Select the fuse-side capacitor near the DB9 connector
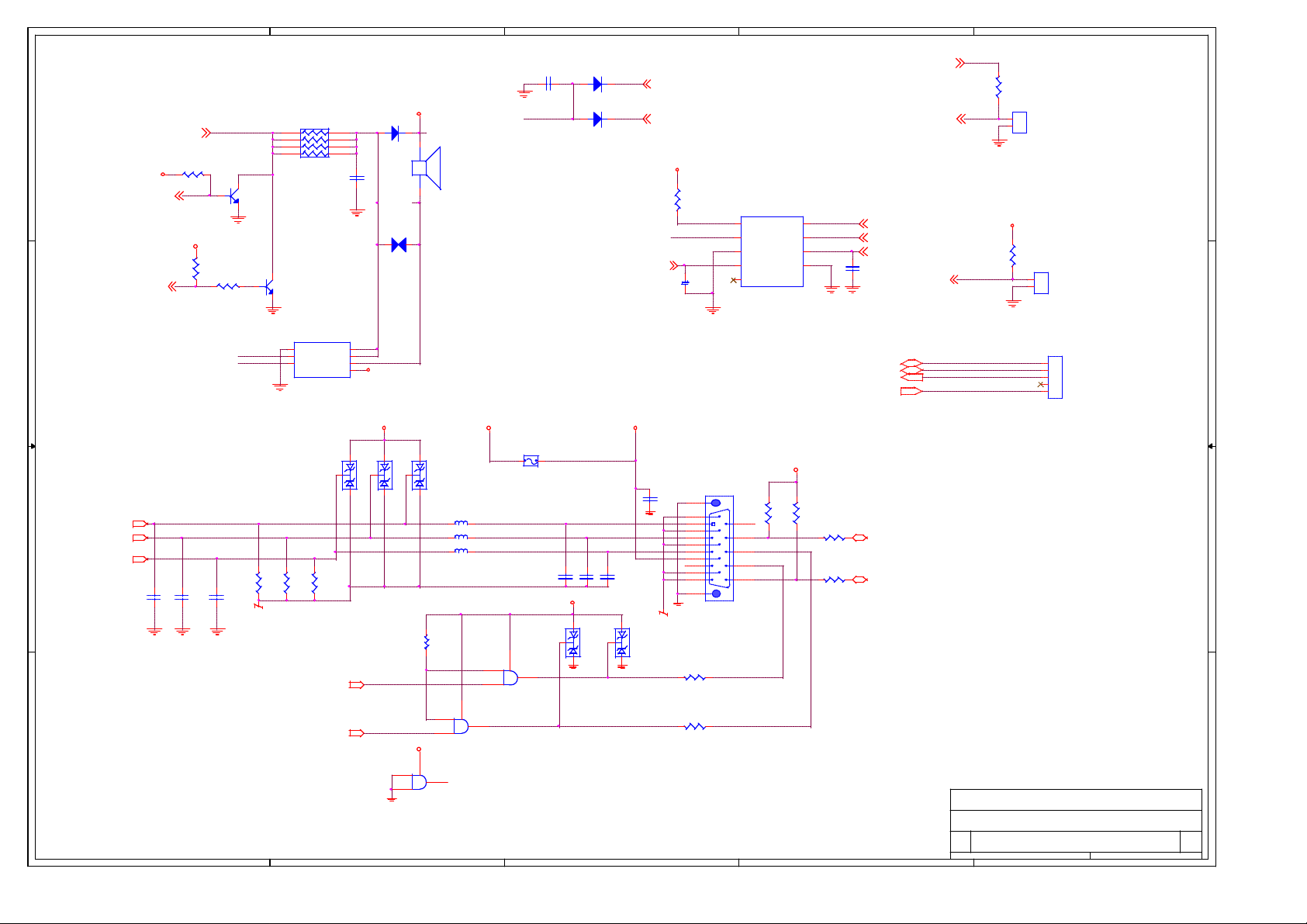The image size is (1307, 924). click(650, 499)
